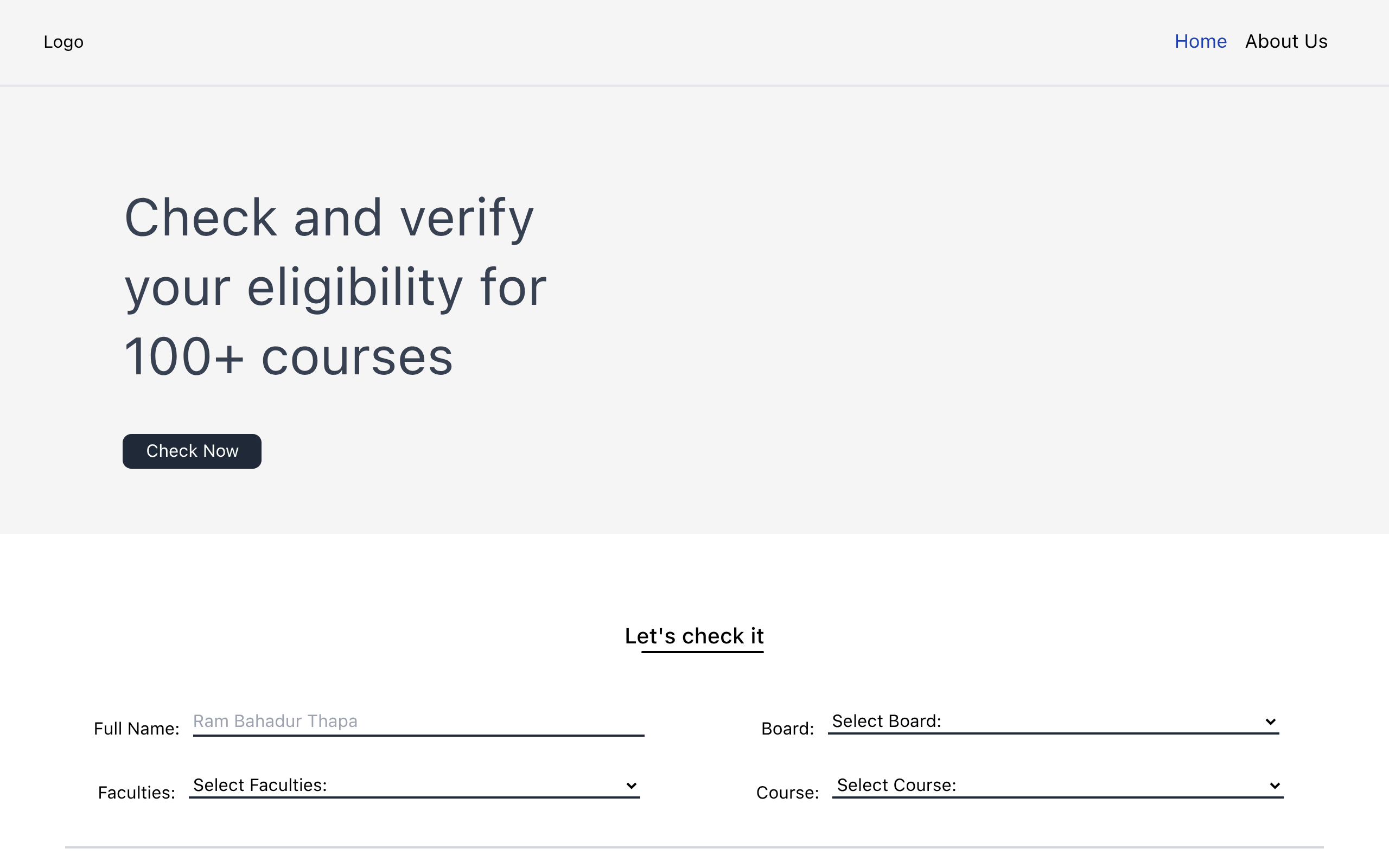
Task: Click the Faculties dropdown chevron arrow
Action: pyautogui.click(x=631, y=786)
